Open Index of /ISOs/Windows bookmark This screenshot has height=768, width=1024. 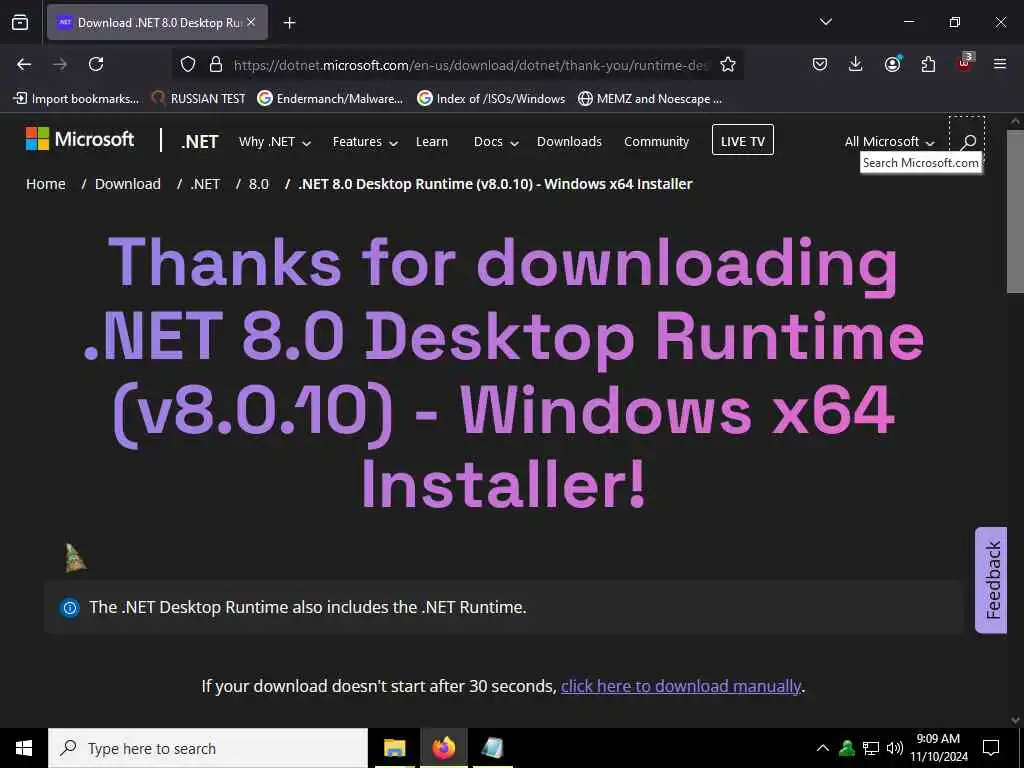[491, 99]
